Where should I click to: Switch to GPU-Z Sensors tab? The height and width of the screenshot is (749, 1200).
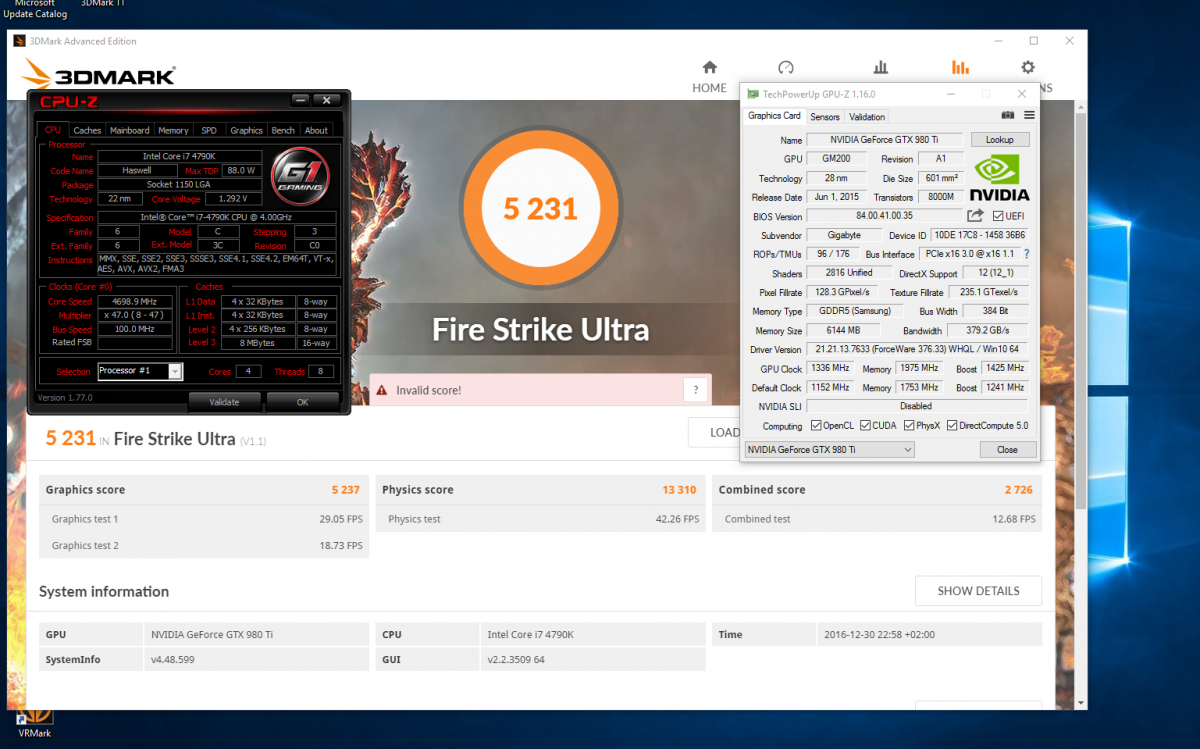tap(825, 117)
